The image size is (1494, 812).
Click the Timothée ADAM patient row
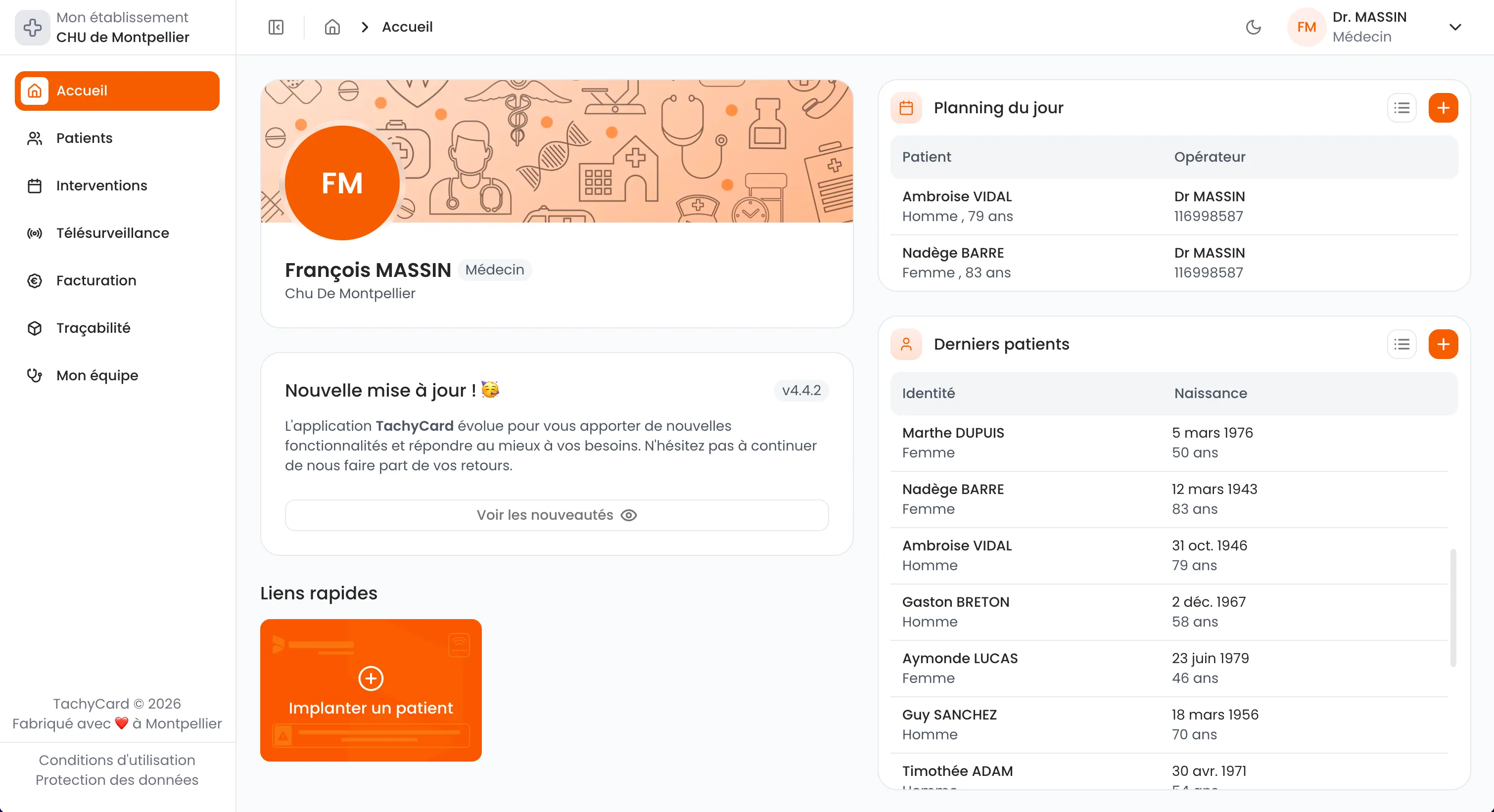pyautogui.click(x=1168, y=771)
